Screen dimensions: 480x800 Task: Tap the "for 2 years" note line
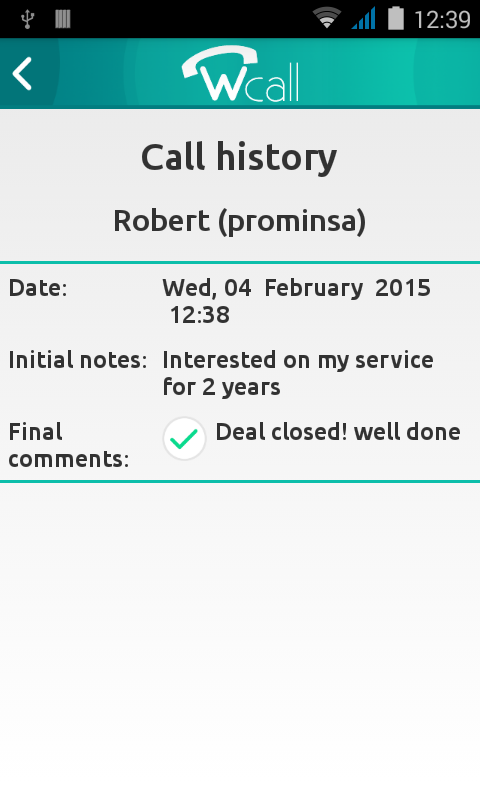click(221, 387)
